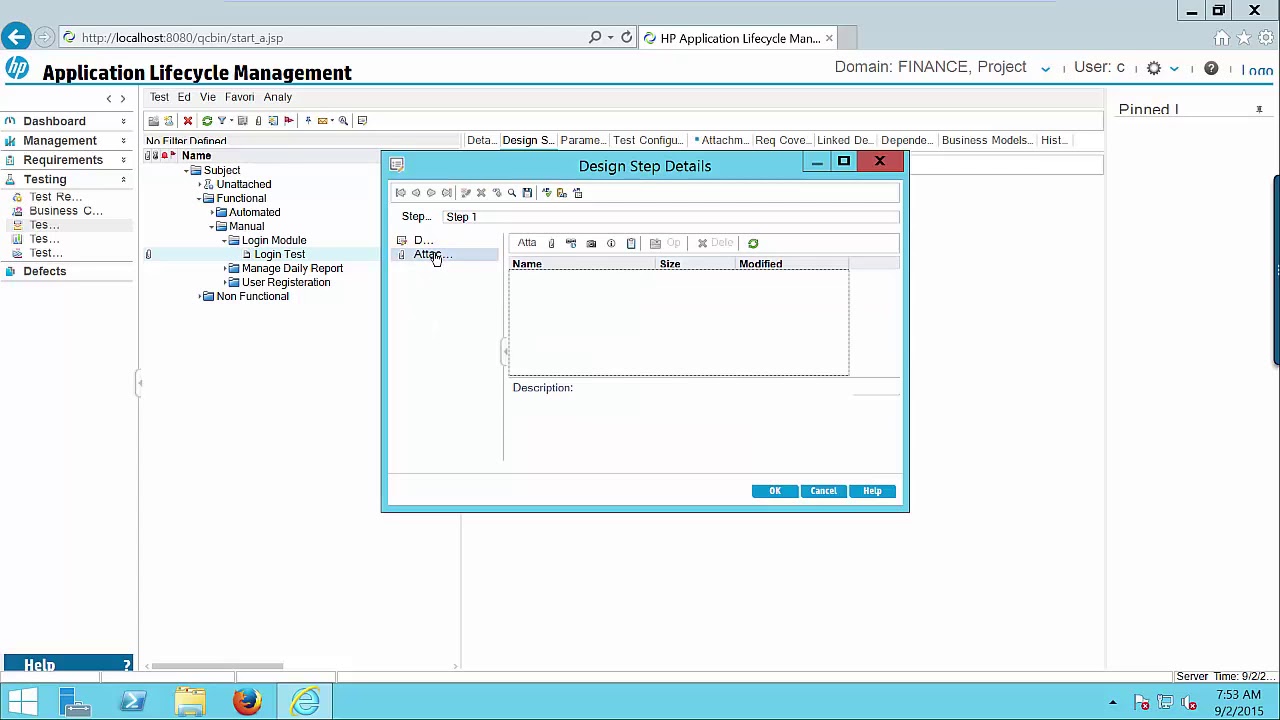Click the Save floppy disk icon in dialog
The height and width of the screenshot is (720, 1280).
pyautogui.click(x=527, y=193)
